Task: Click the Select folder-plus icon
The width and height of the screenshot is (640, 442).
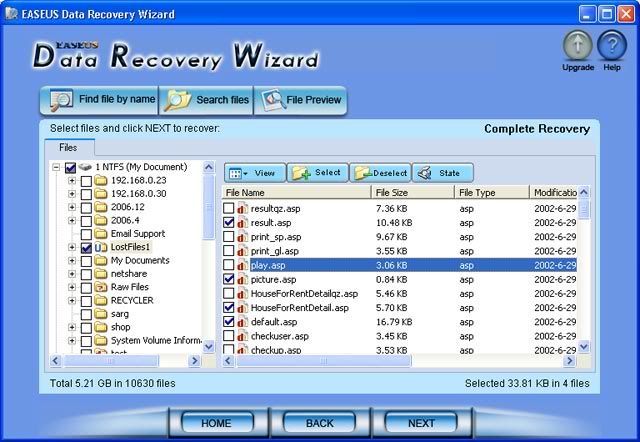Action: 301,173
